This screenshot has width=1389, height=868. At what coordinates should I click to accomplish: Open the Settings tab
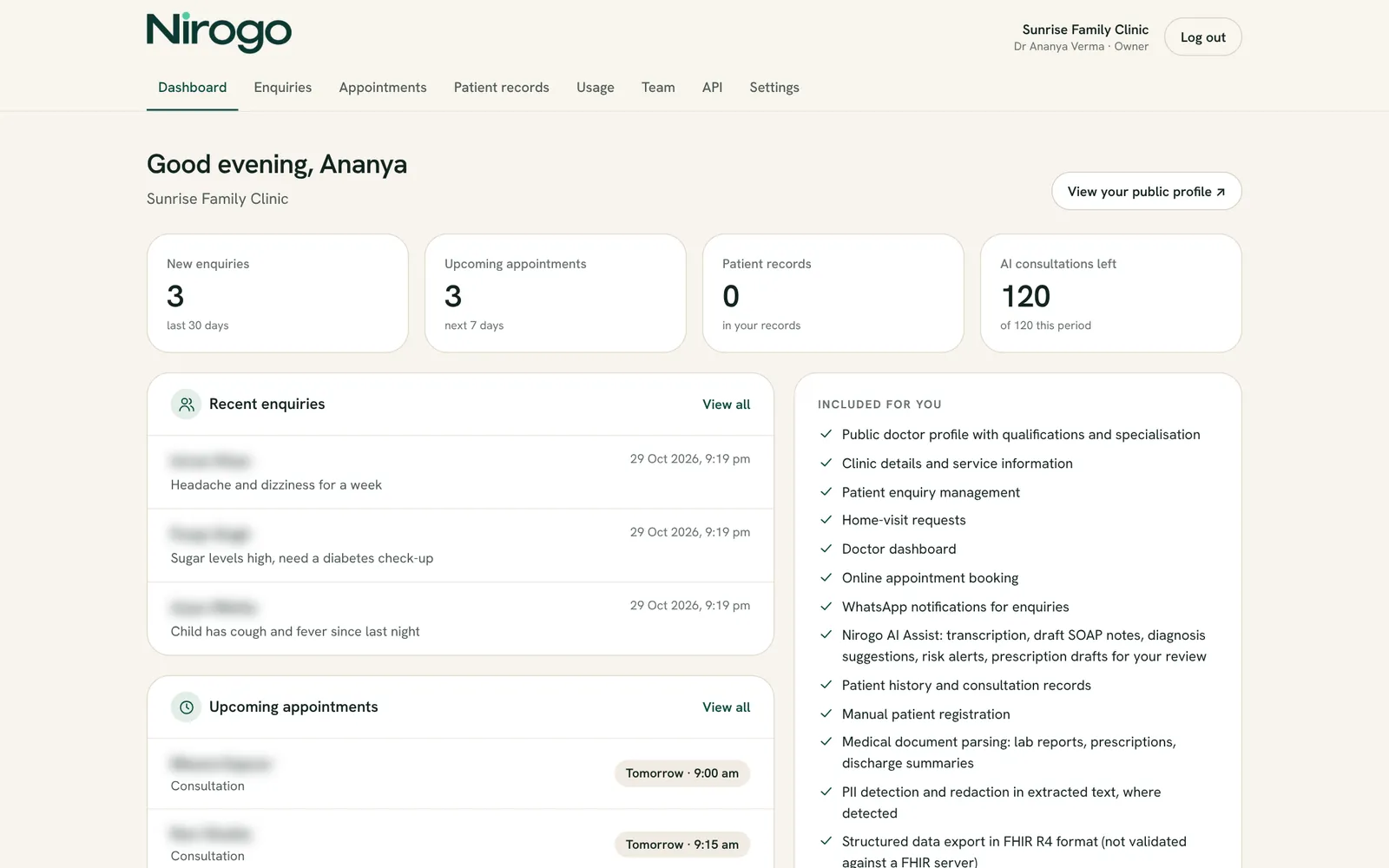(774, 88)
